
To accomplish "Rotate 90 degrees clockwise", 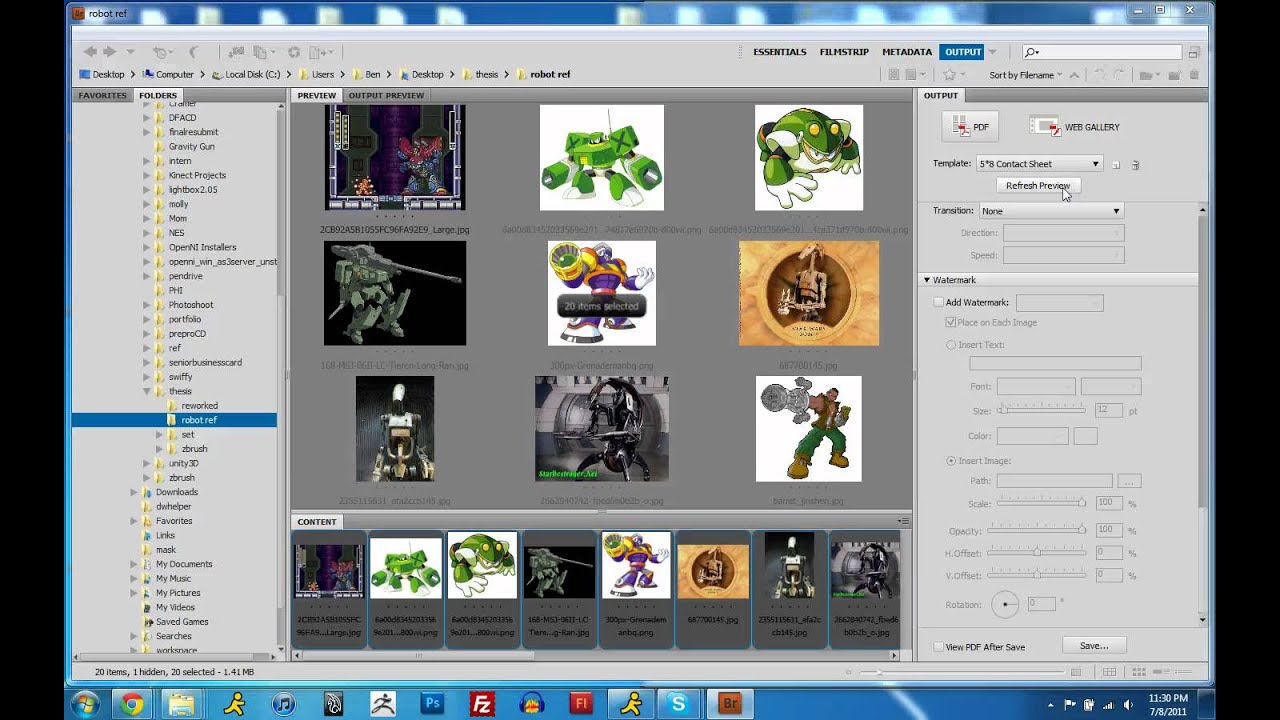I will 1118,75.
